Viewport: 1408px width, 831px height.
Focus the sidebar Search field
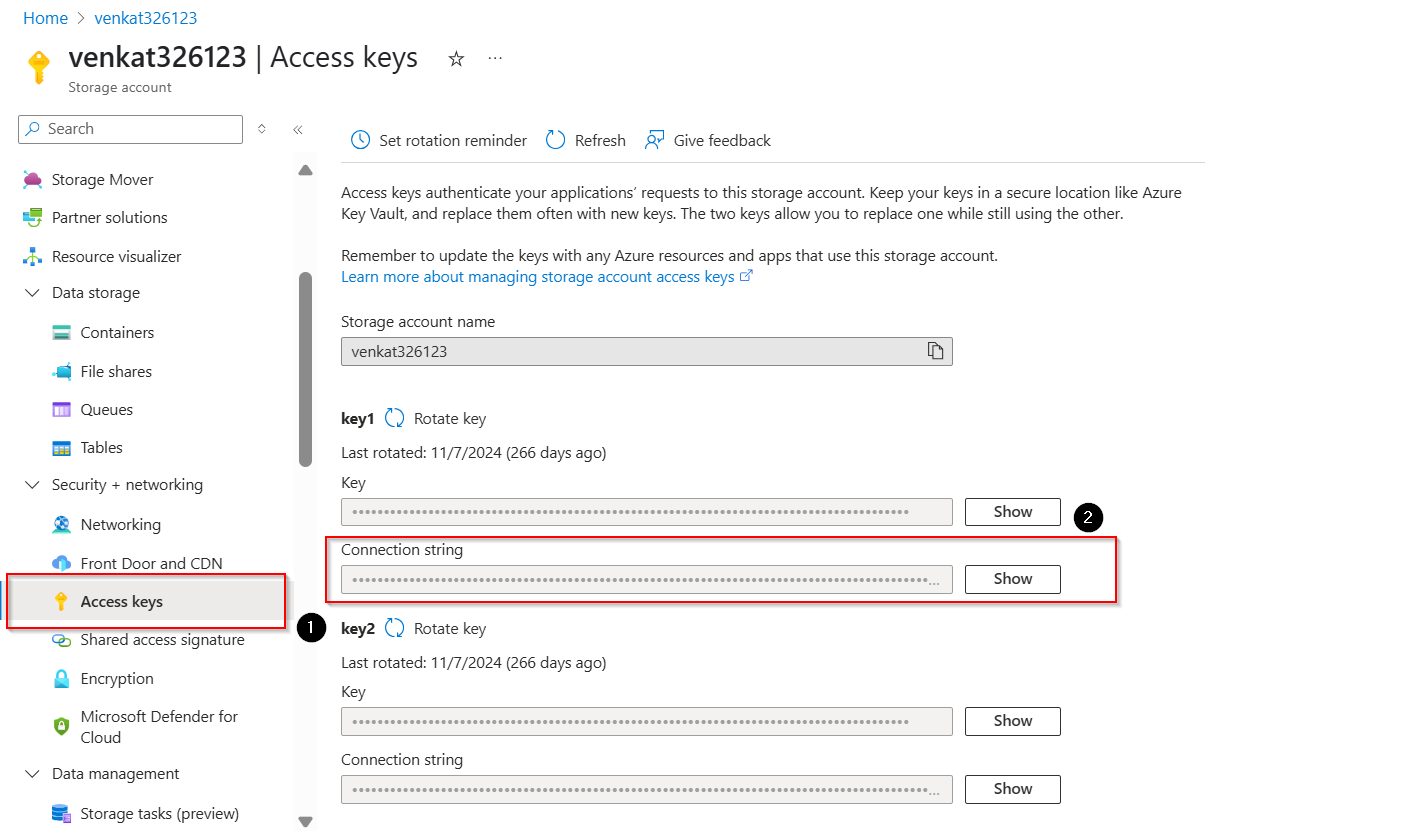tap(130, 129)
